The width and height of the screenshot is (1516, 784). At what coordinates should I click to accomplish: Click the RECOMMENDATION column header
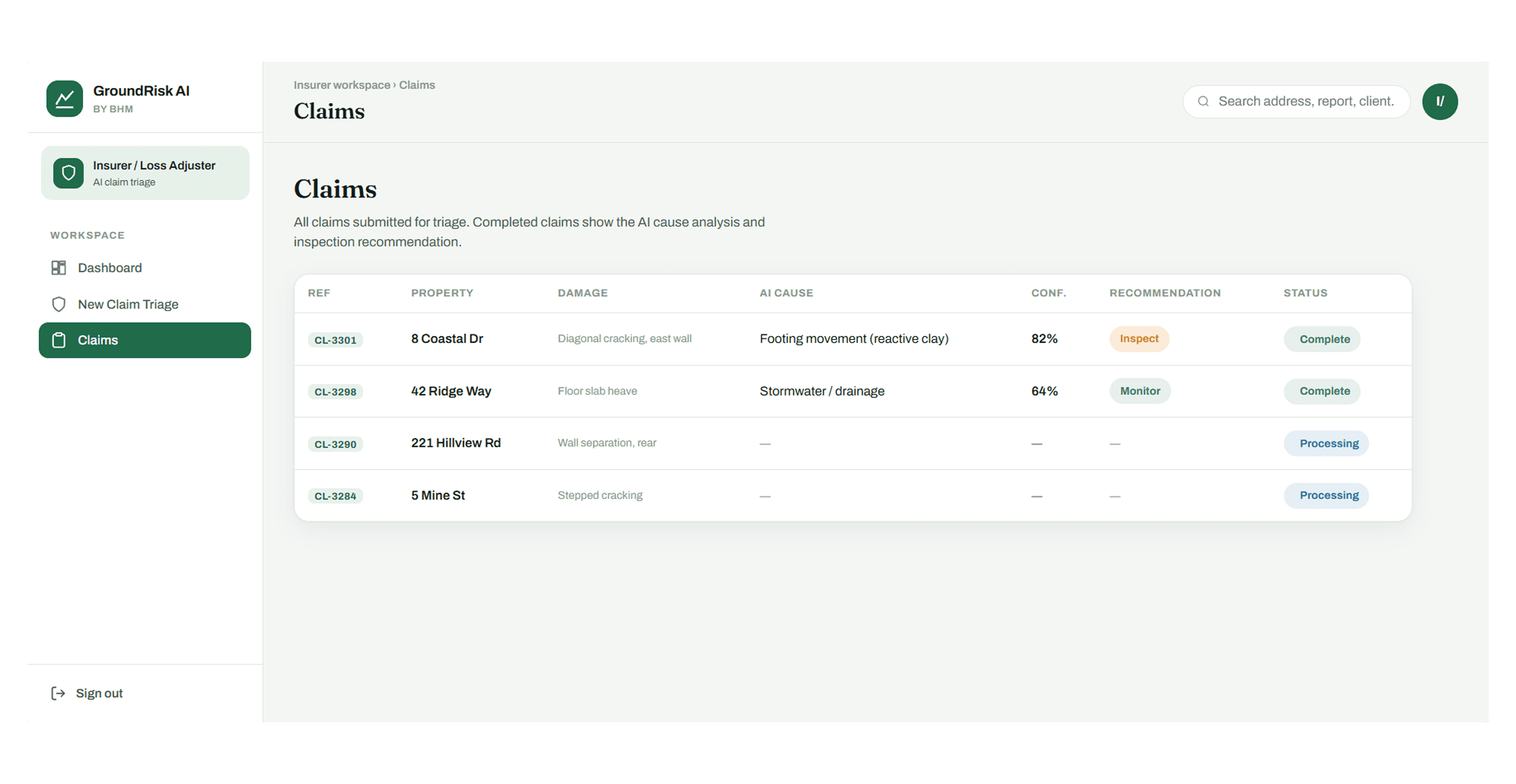tap(1164, 293)
